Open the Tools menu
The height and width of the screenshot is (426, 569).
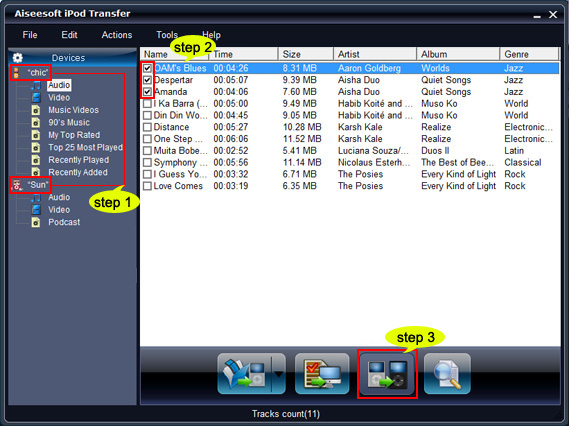(167, 35)
